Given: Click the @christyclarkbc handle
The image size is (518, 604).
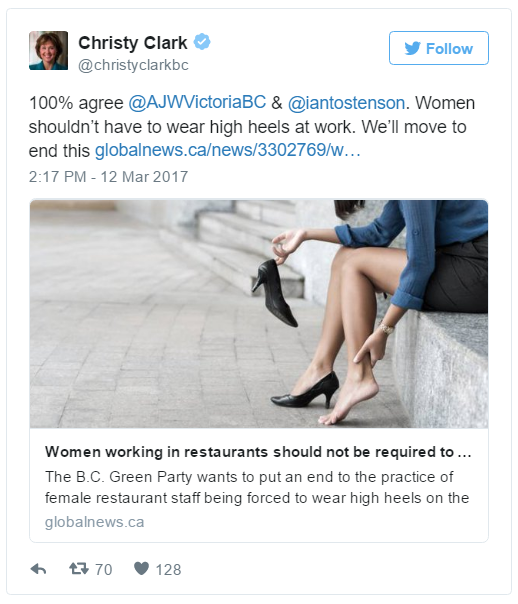Looking at the screenshot, I should pos(133,65).
